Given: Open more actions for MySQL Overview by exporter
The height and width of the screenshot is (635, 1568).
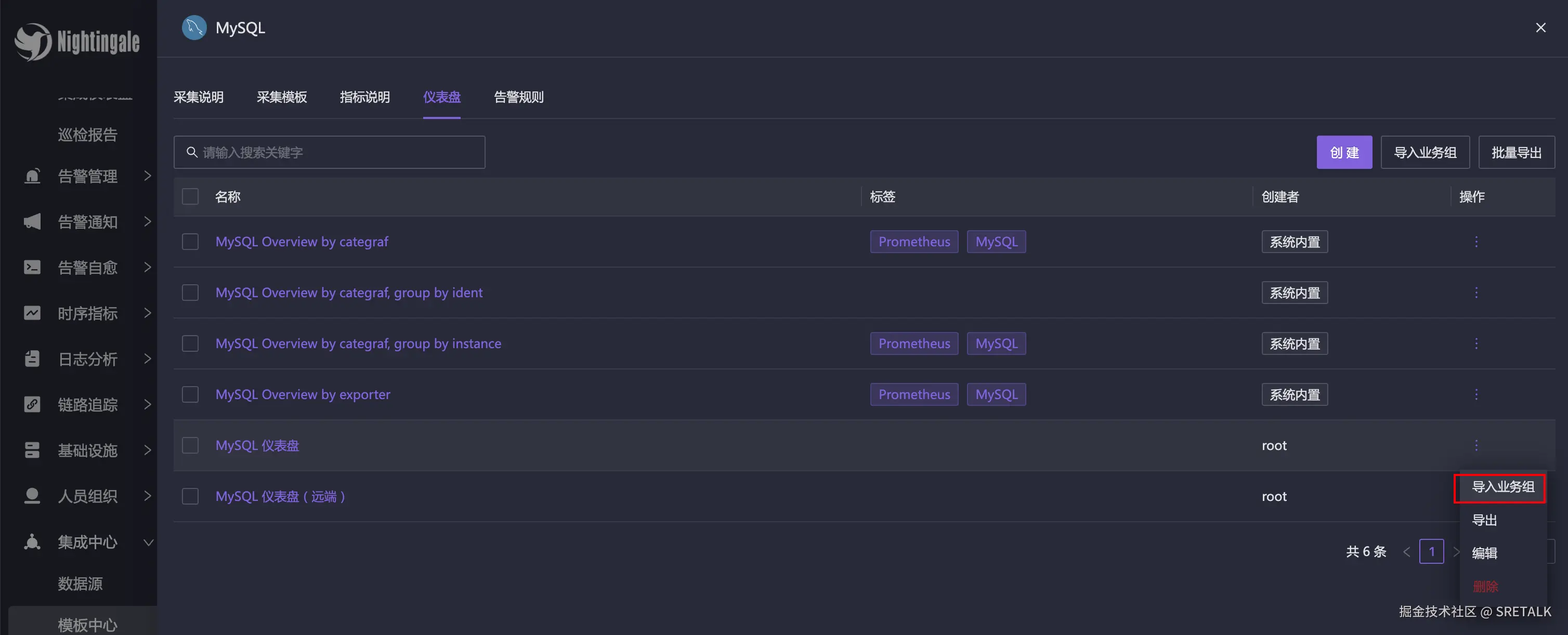Looking at the screenshot, I should click(x=1475, y=395).
